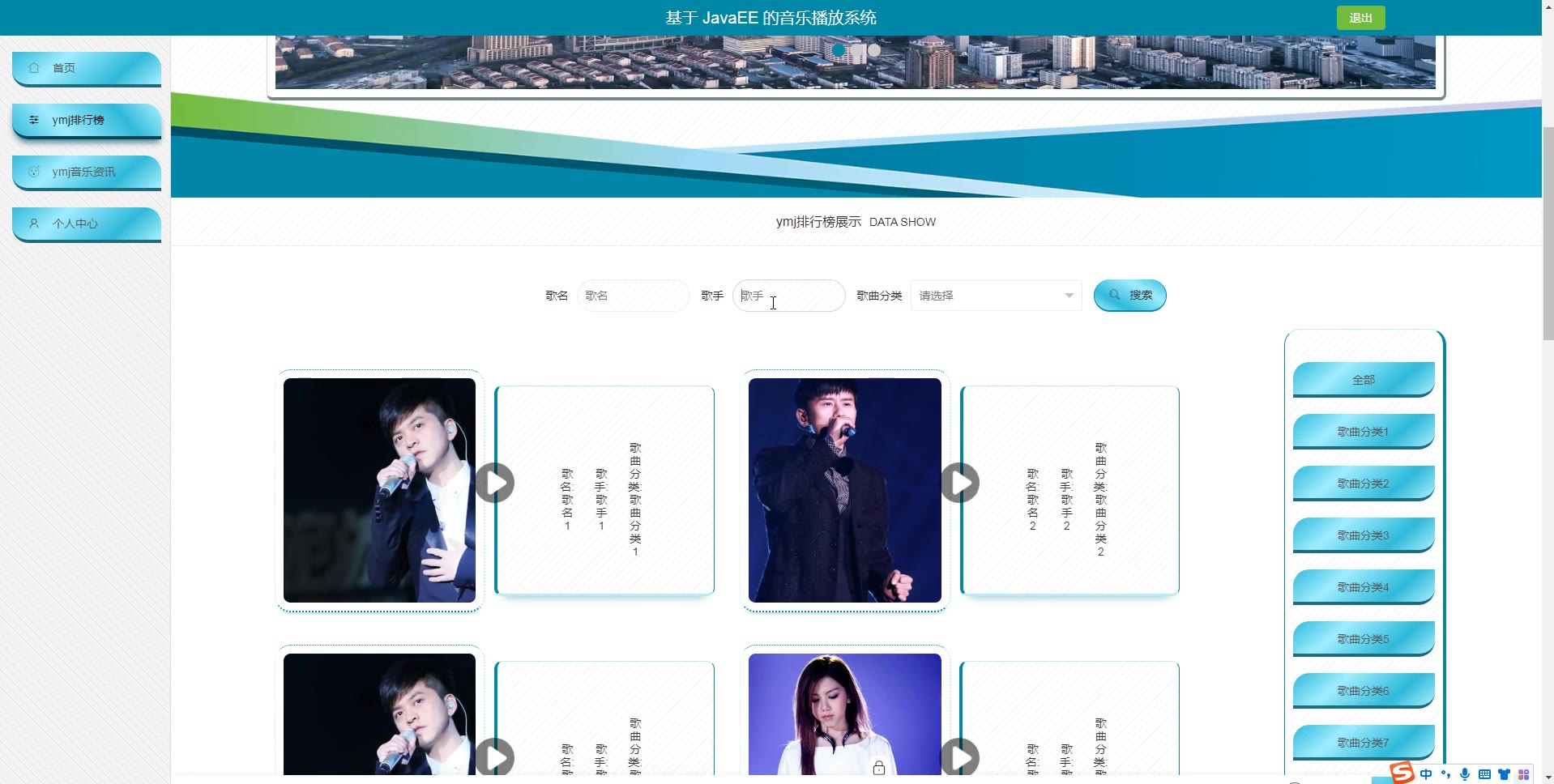Viewport: 1554px width, 784px height.
Task: Go to 首页 in the sidebar
Action: pyautogui.click(x=87, y=69)
